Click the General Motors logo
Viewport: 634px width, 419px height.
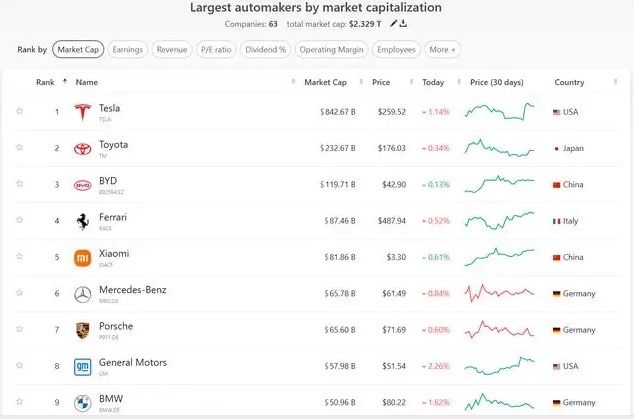tap(82, 367)
